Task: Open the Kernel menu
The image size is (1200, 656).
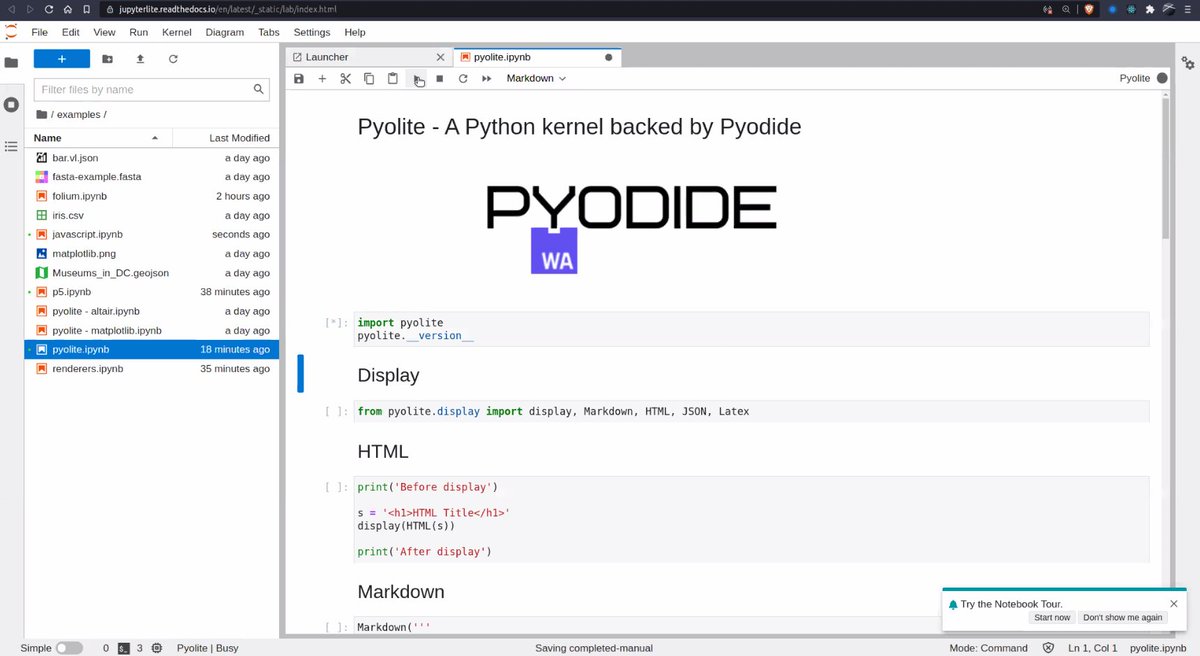Action: click(177, 32)
